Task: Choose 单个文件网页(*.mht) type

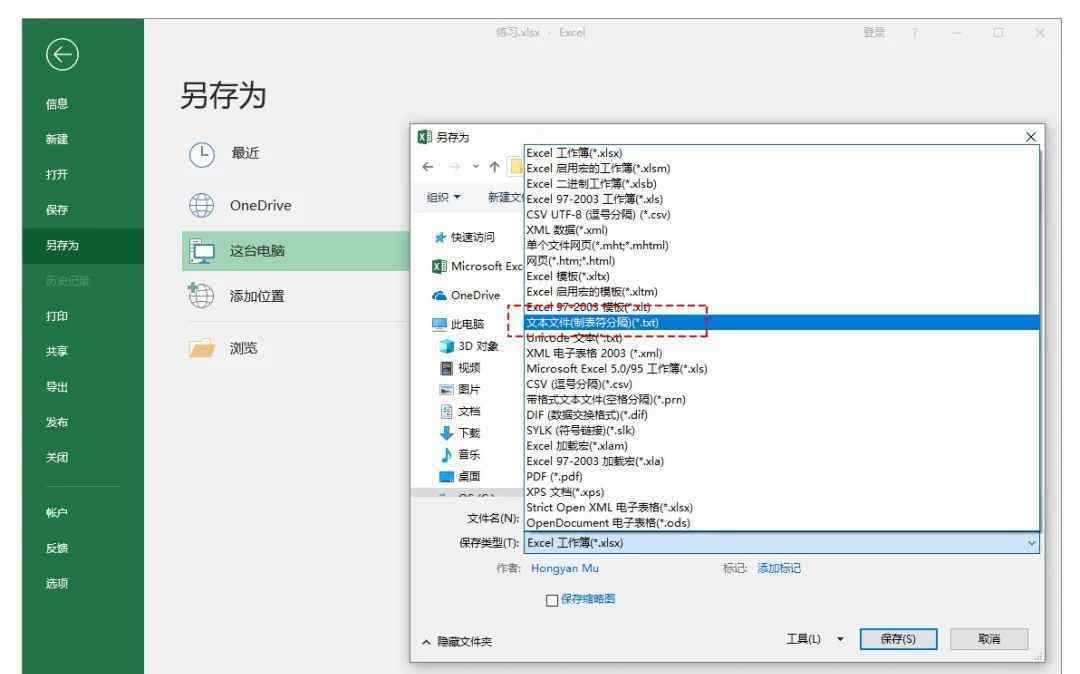Action: pos(782,246)
